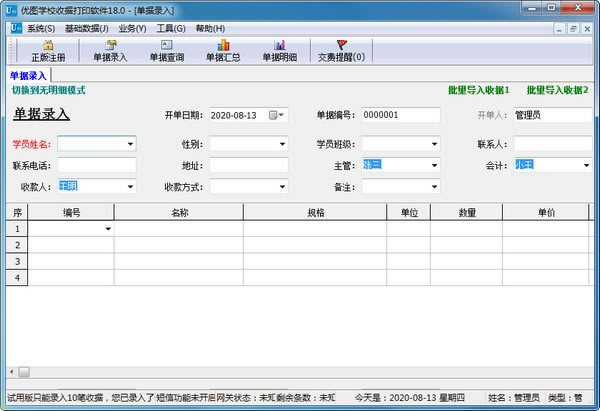Expand the 学员班级 dropdown
The height and width of the screenshot is (411, 600).
click(434, 144)
